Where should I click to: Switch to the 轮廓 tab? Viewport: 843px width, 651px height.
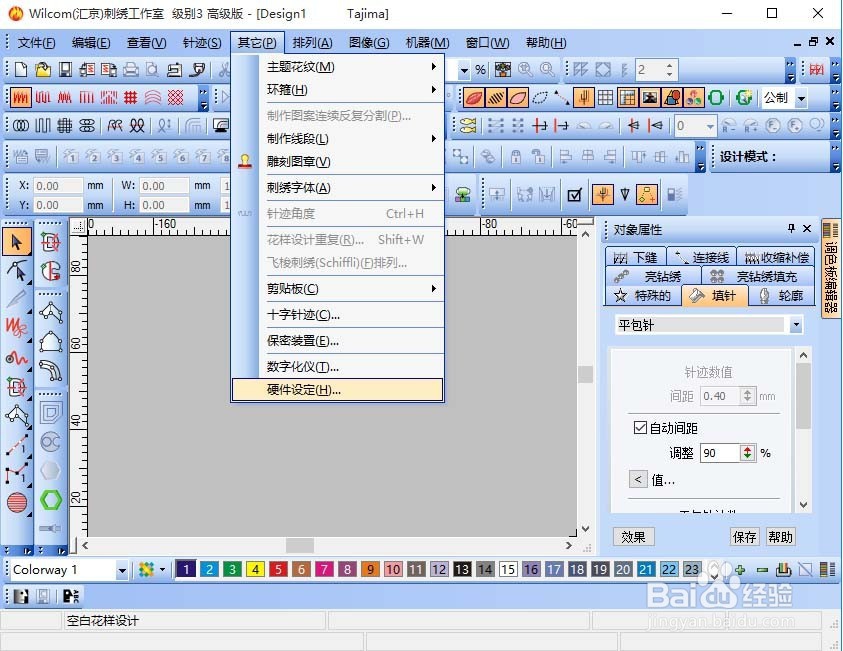click(785, 295)
